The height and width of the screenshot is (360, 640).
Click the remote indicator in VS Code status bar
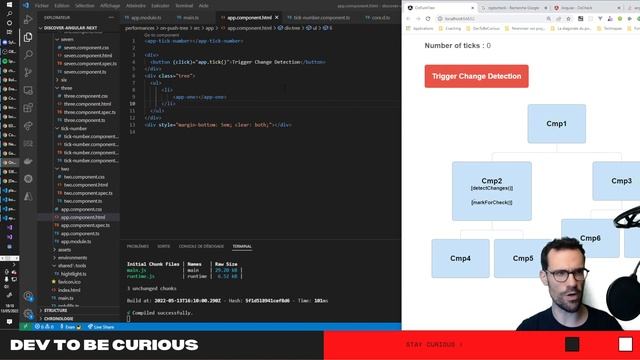tap(26, 327)
